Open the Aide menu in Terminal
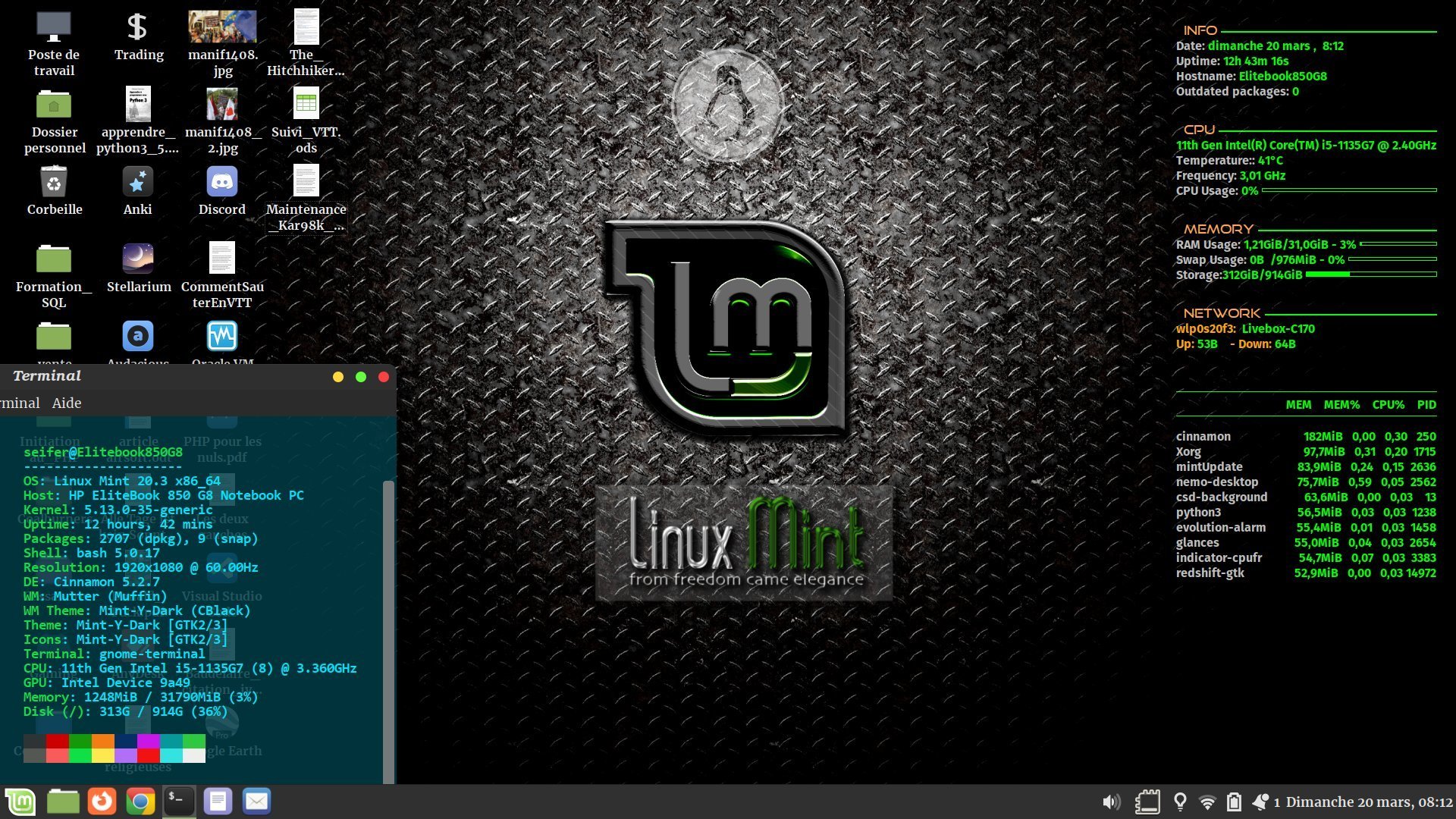This screenshot has height=819, width=1456. (x=67, y=403)
